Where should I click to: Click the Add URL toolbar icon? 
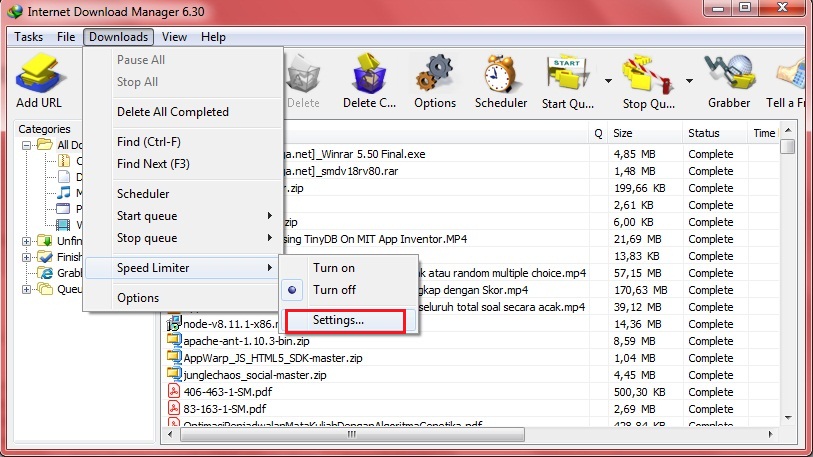(x=39, y=75)
